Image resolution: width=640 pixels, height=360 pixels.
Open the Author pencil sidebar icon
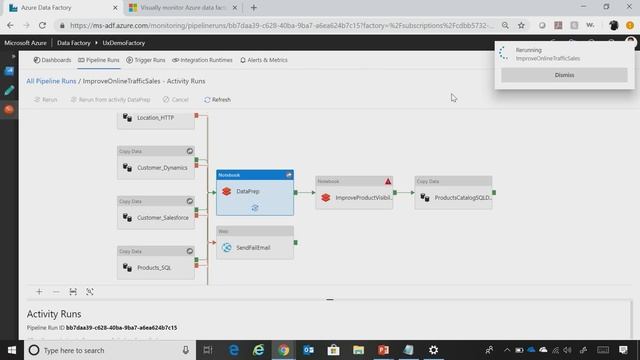coord(9,90)
